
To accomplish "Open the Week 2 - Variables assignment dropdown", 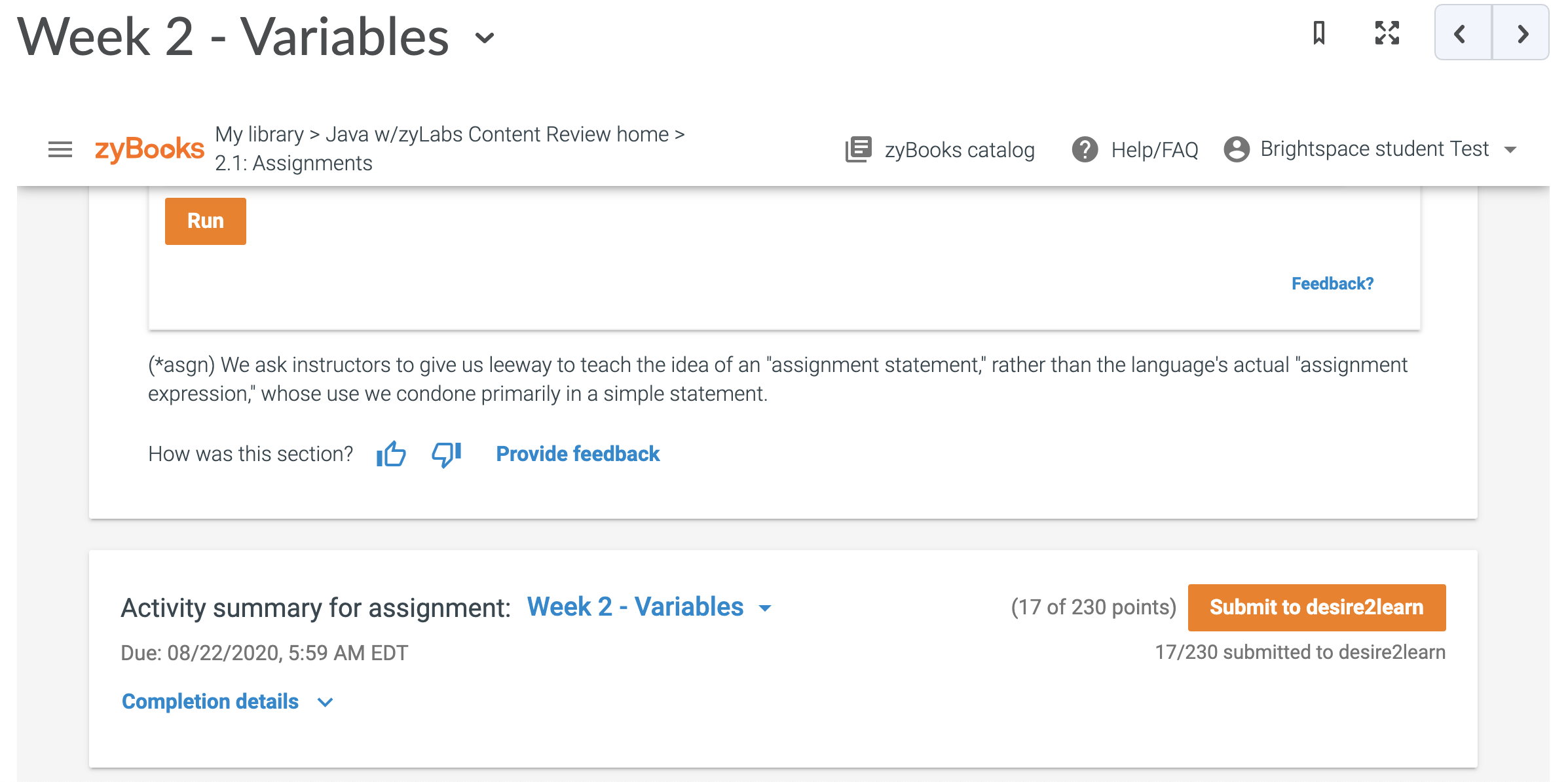I will tap(649, 607).
